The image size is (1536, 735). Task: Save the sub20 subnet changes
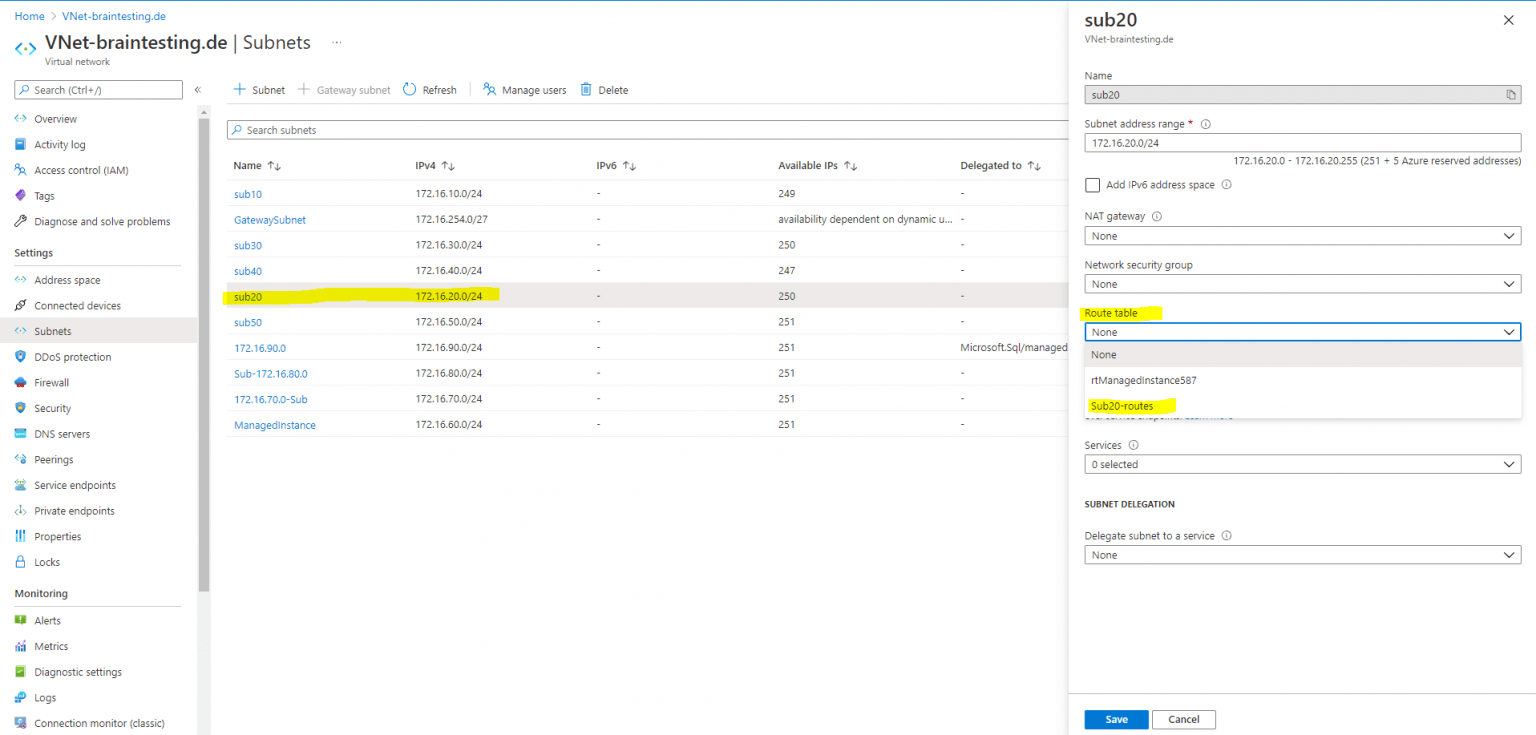coord(1116,719)
